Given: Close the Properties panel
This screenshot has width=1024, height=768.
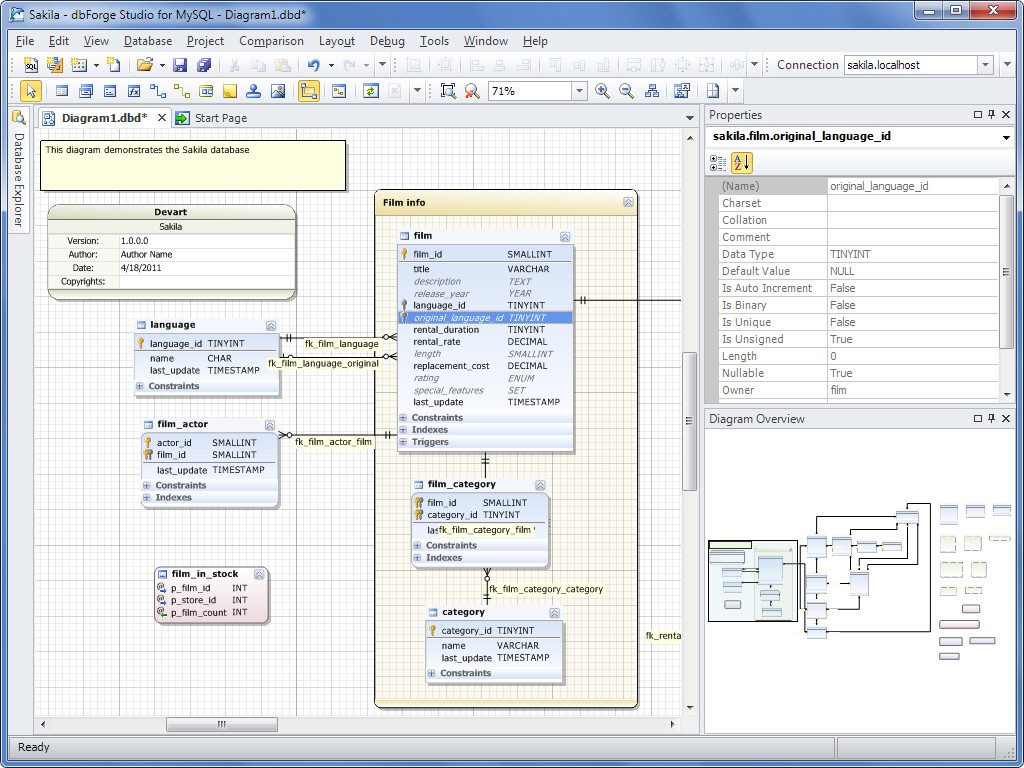Looking at the screenshot, I should pyautogui.click(x=1006, y=114).
